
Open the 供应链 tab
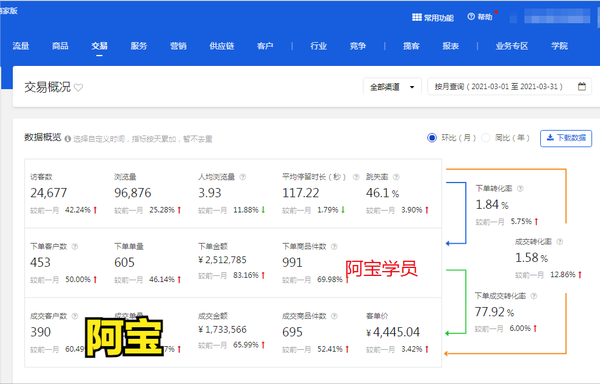(x=222, y=46)
